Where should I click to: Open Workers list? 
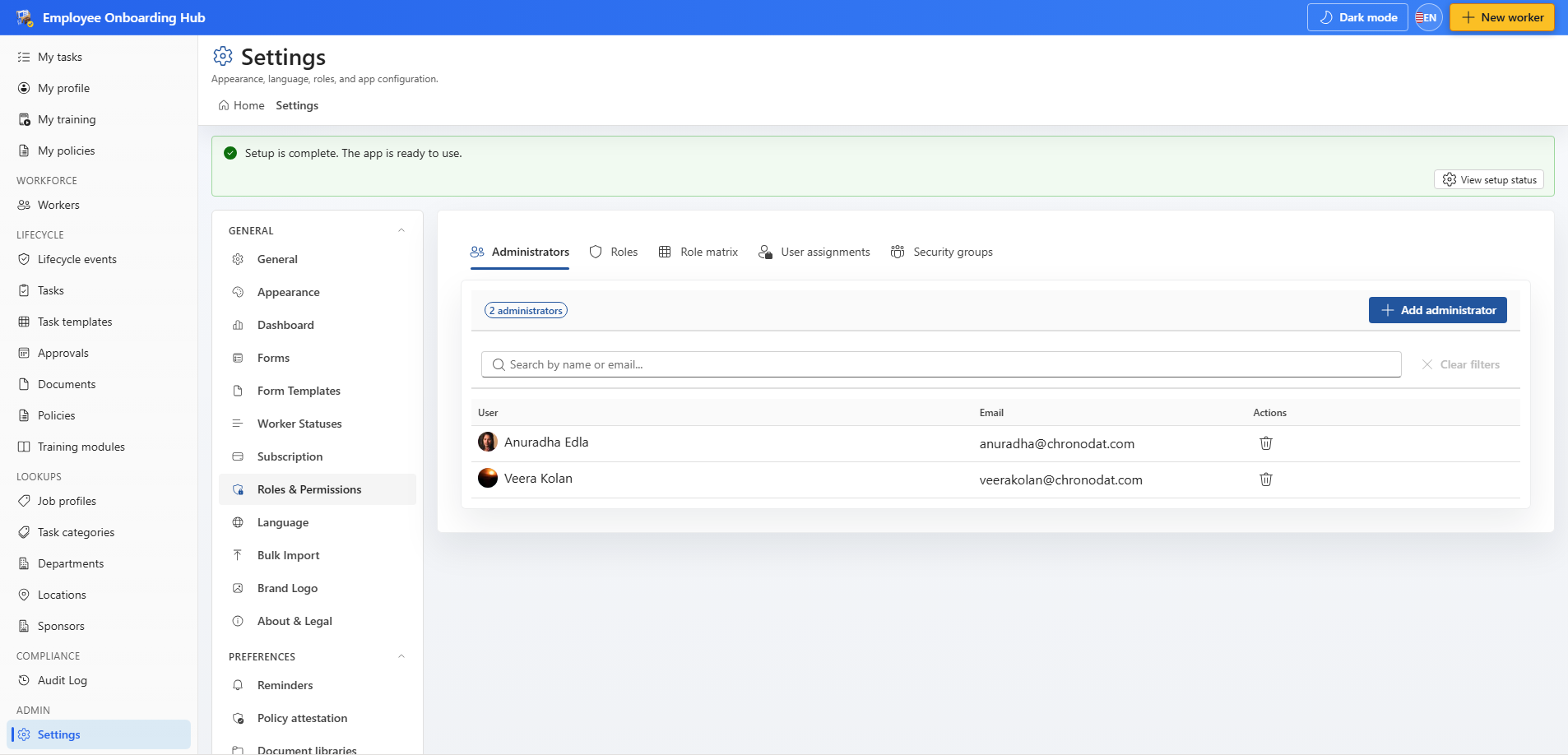tap(99, 205)
